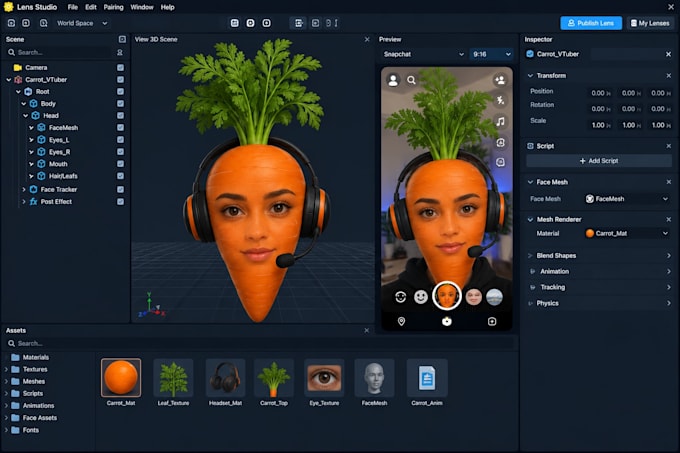Open the Tracking section in Inspector
This screenshot has height=453, width=680.
tap(598, 287)
